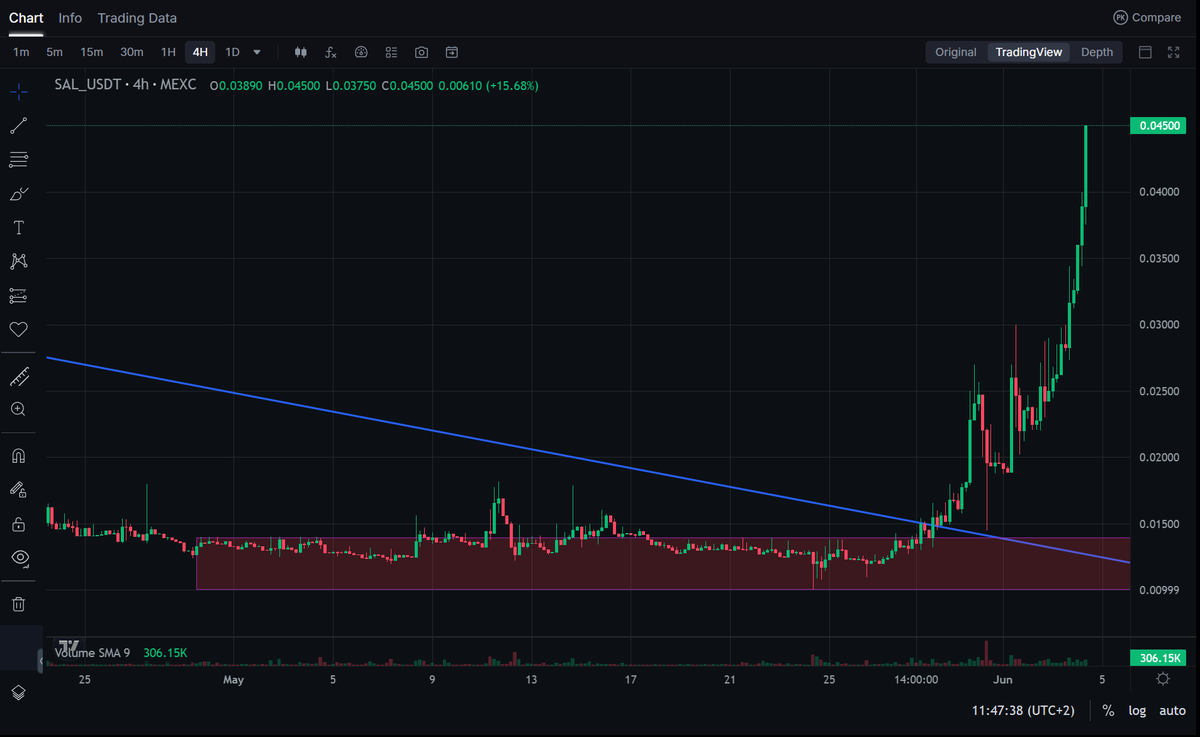
Task: Open the go to date calendar icon
Action: click(x=452, y=52)
